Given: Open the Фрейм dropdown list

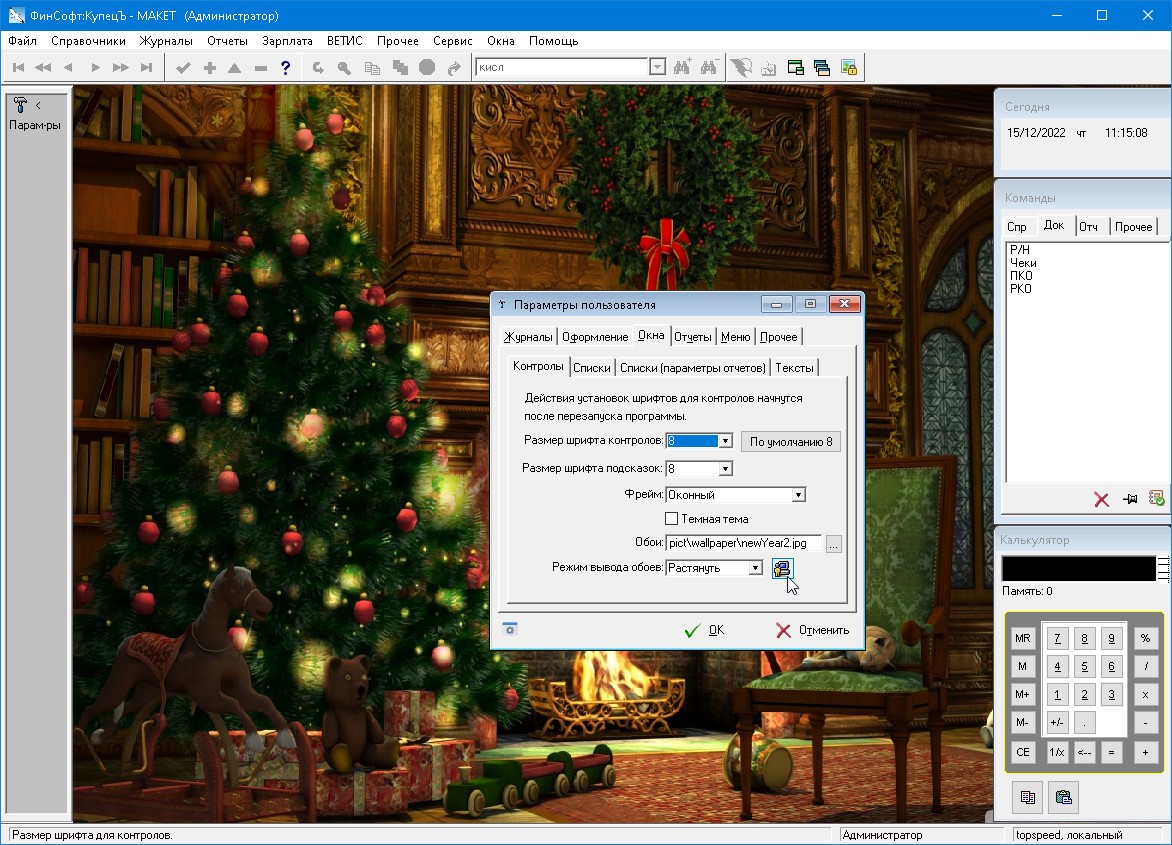Looking at the screenshot, I should (798, 494).
